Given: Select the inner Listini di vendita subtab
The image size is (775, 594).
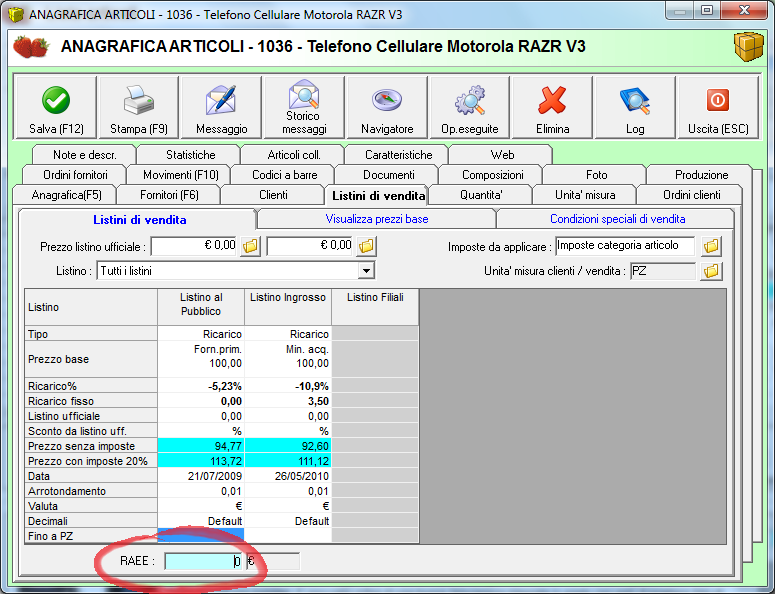Looking at the screenshot, I should pyautogui.click(x=139, y=220).
